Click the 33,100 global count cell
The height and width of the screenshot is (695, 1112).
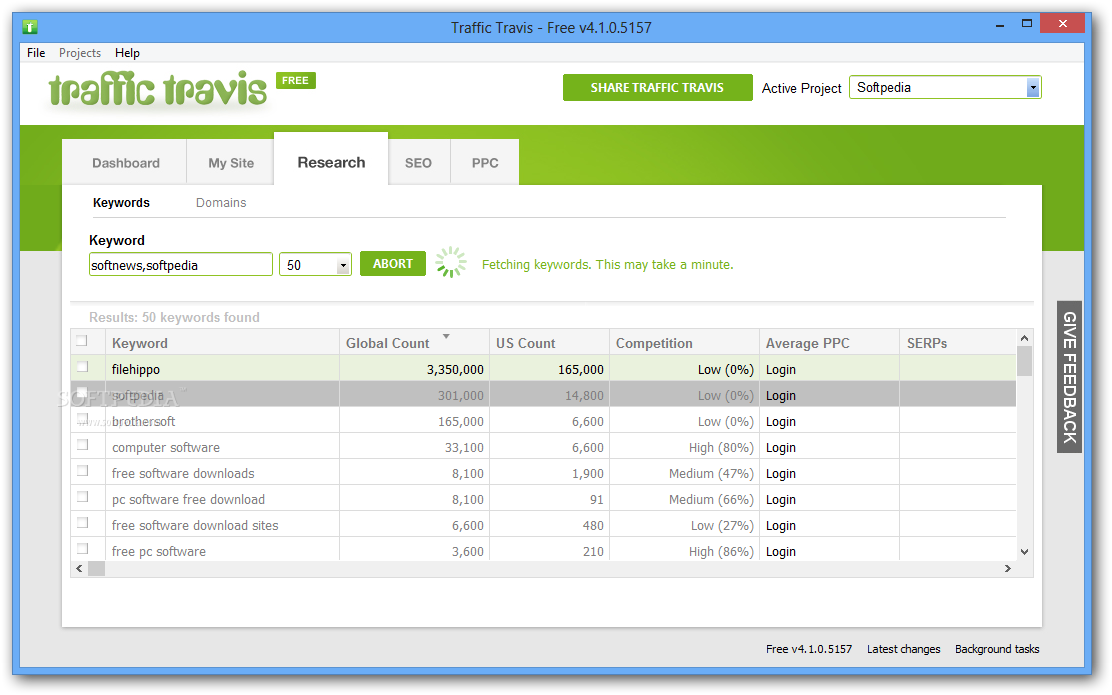415,448
